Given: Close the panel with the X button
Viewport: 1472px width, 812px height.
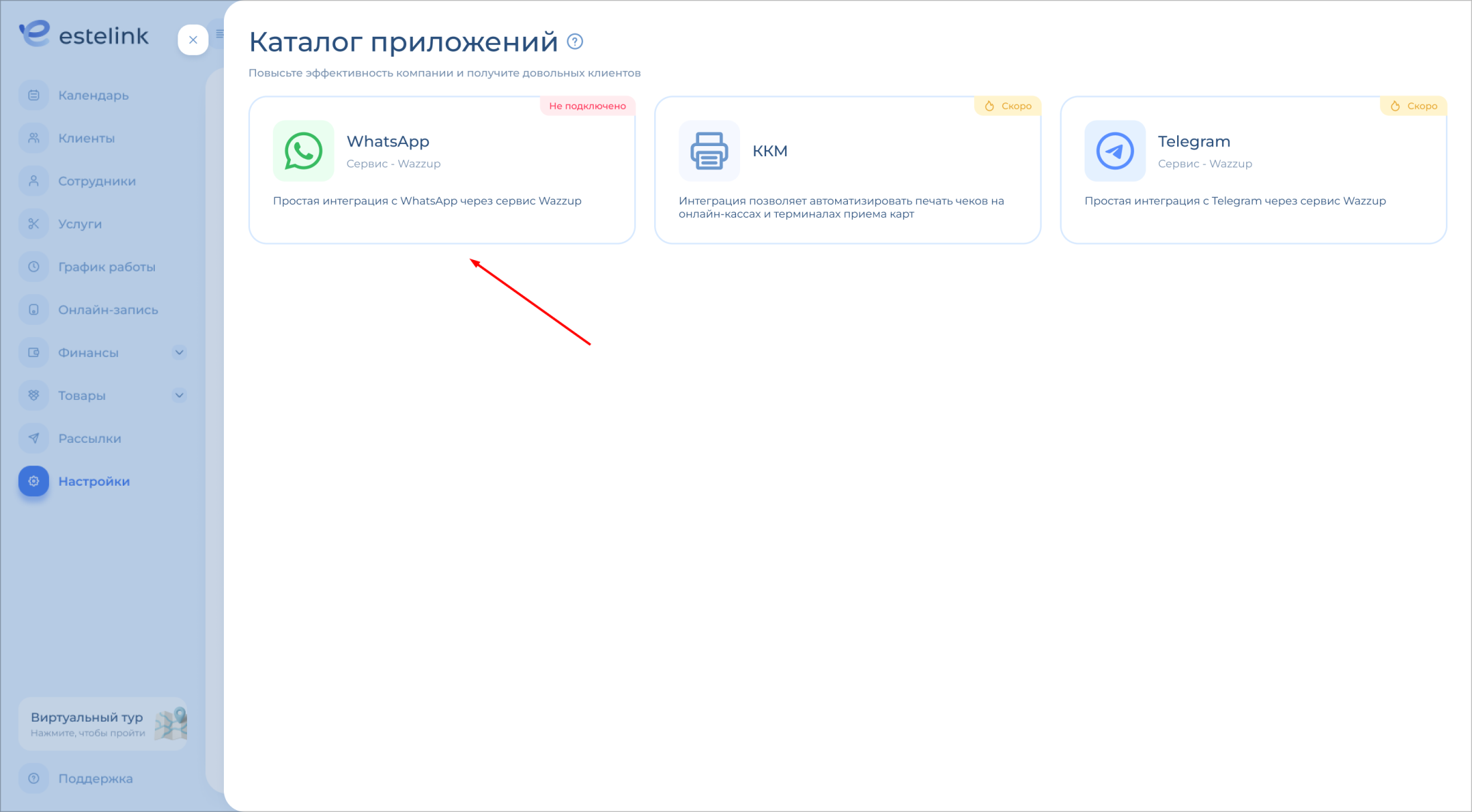Looking at the screenshot, I should [x=193, y=40].
